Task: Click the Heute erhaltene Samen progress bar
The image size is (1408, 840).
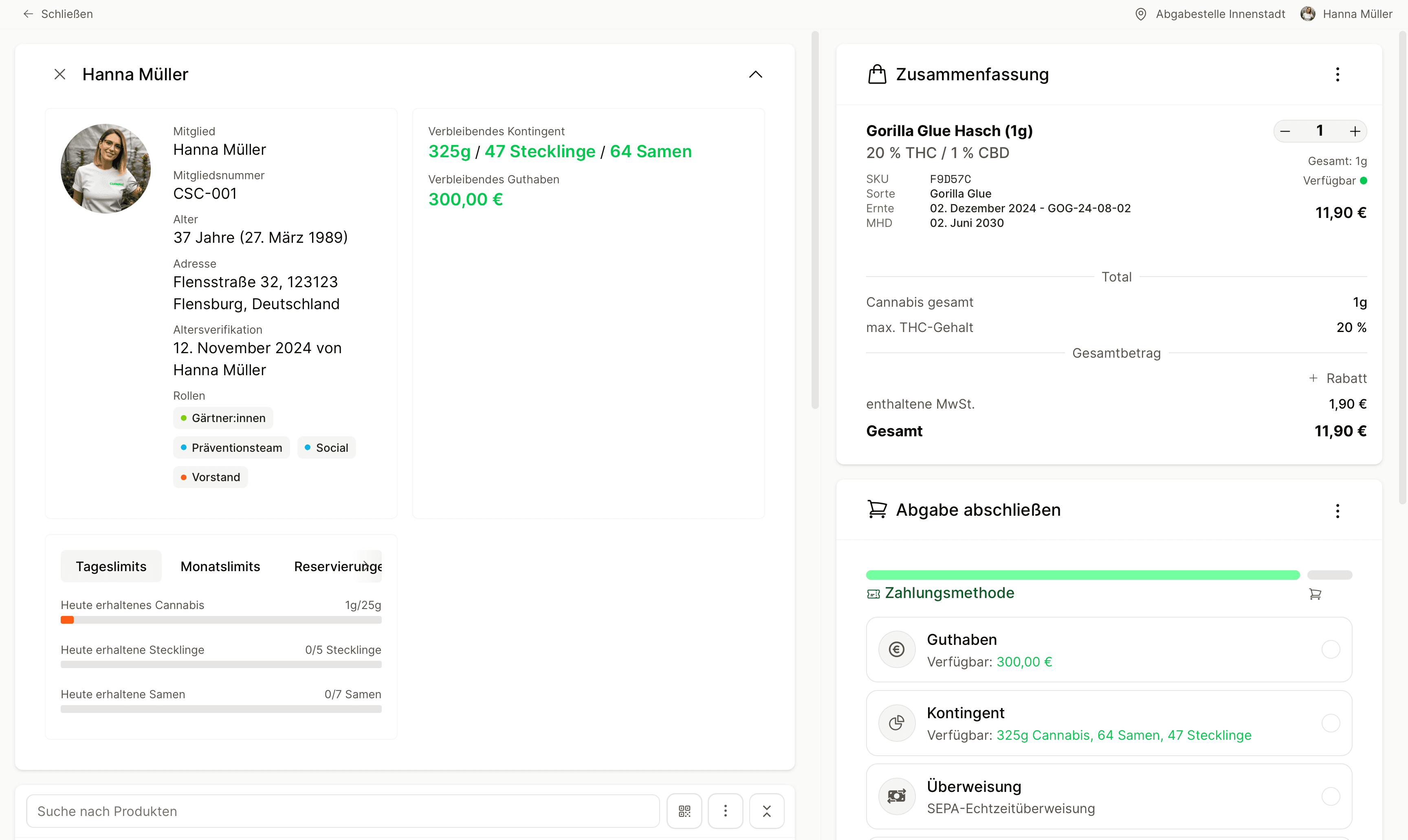Action: (221, 709)
